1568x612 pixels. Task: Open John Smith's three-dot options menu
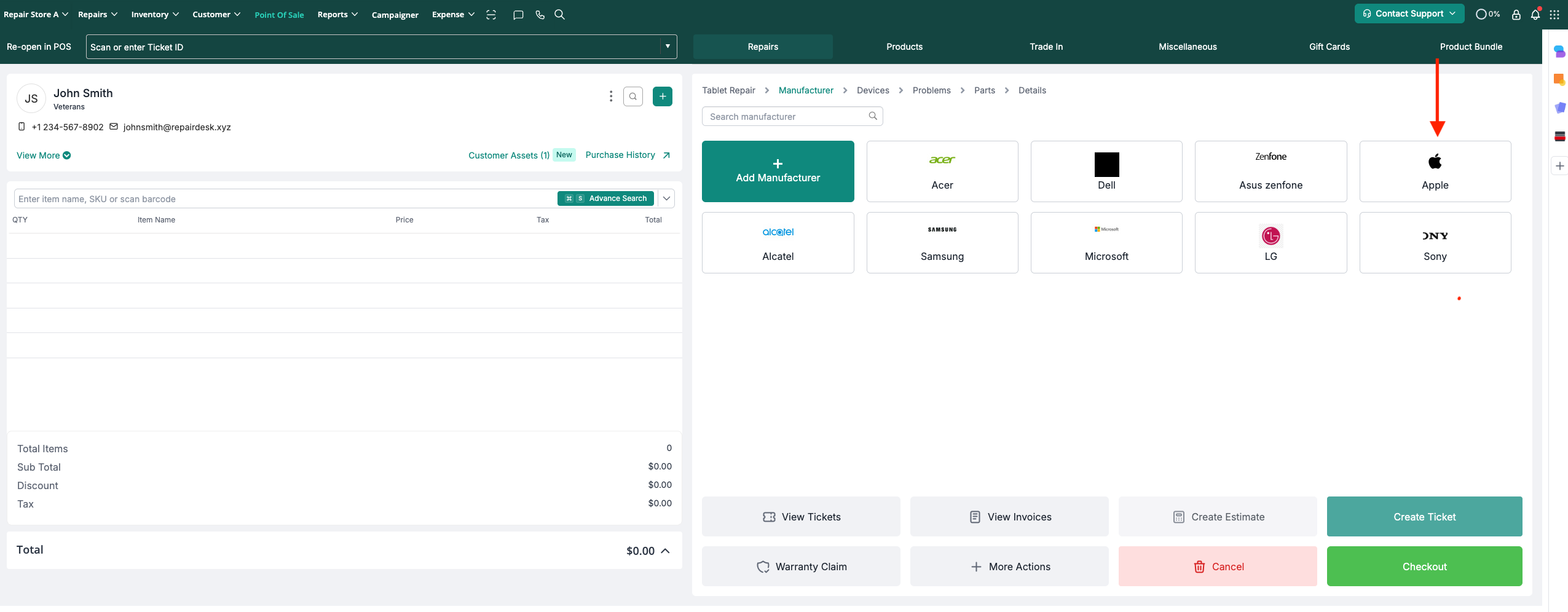coord(610,96)
